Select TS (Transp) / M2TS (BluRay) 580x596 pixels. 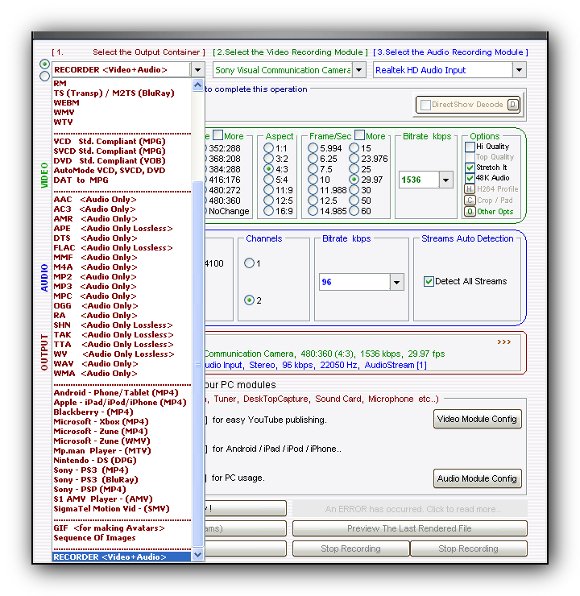click(x=122, y=93)
